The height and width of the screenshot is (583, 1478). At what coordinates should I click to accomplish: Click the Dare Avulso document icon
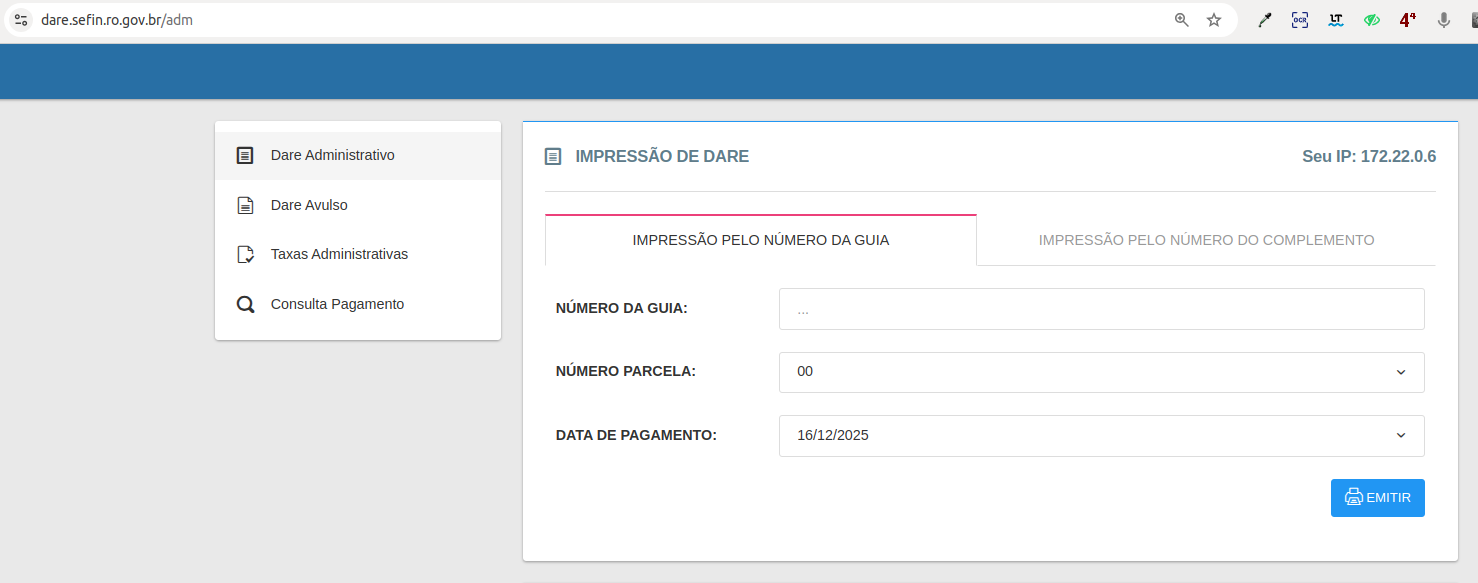pyautogui.click(x=245, y=206)
